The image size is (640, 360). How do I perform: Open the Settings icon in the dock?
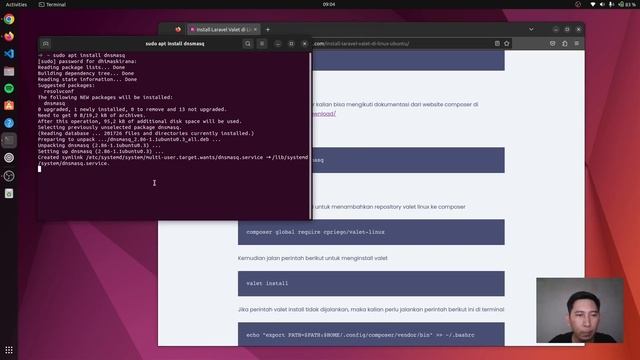[9, 158]
